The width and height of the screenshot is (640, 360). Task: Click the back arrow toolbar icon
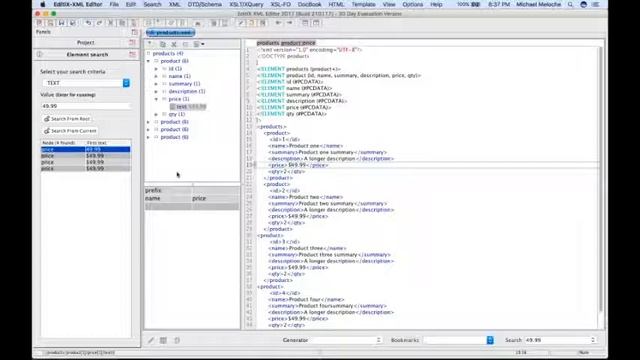(278, 23)
